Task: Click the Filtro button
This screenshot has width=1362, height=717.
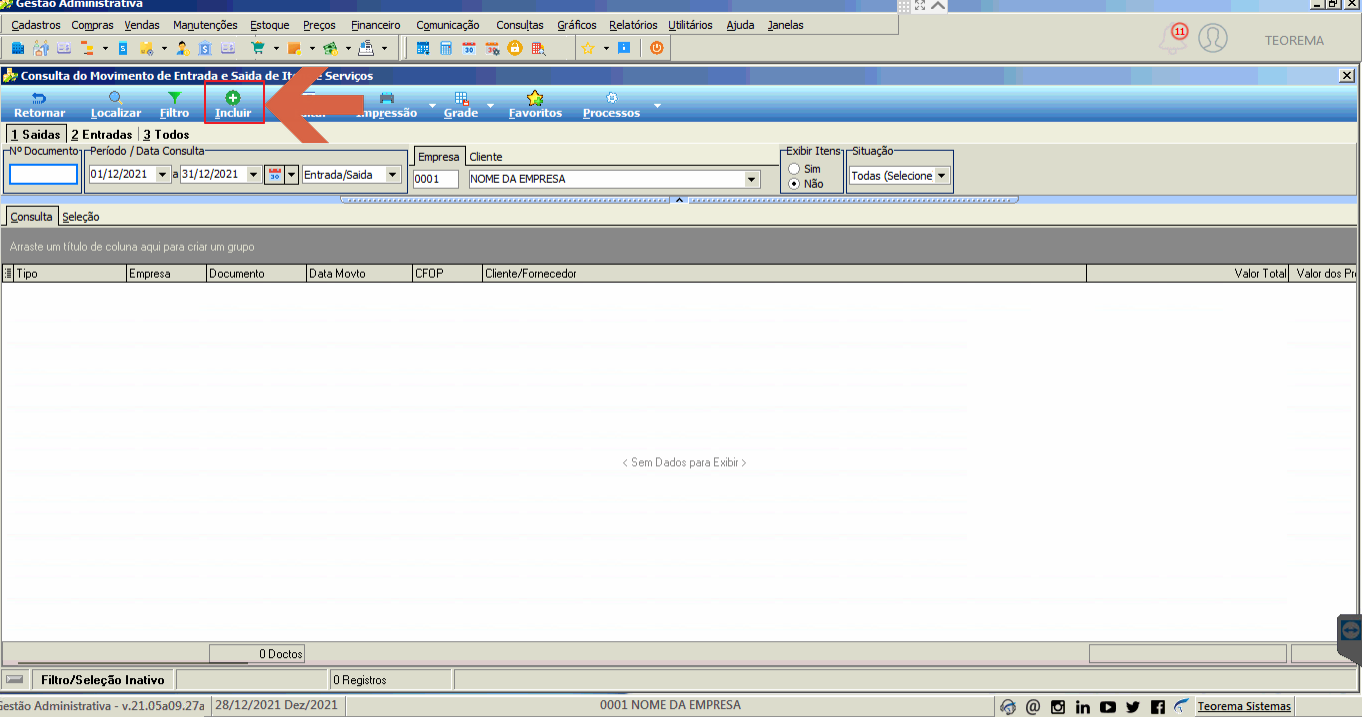Action: point(174,104)
